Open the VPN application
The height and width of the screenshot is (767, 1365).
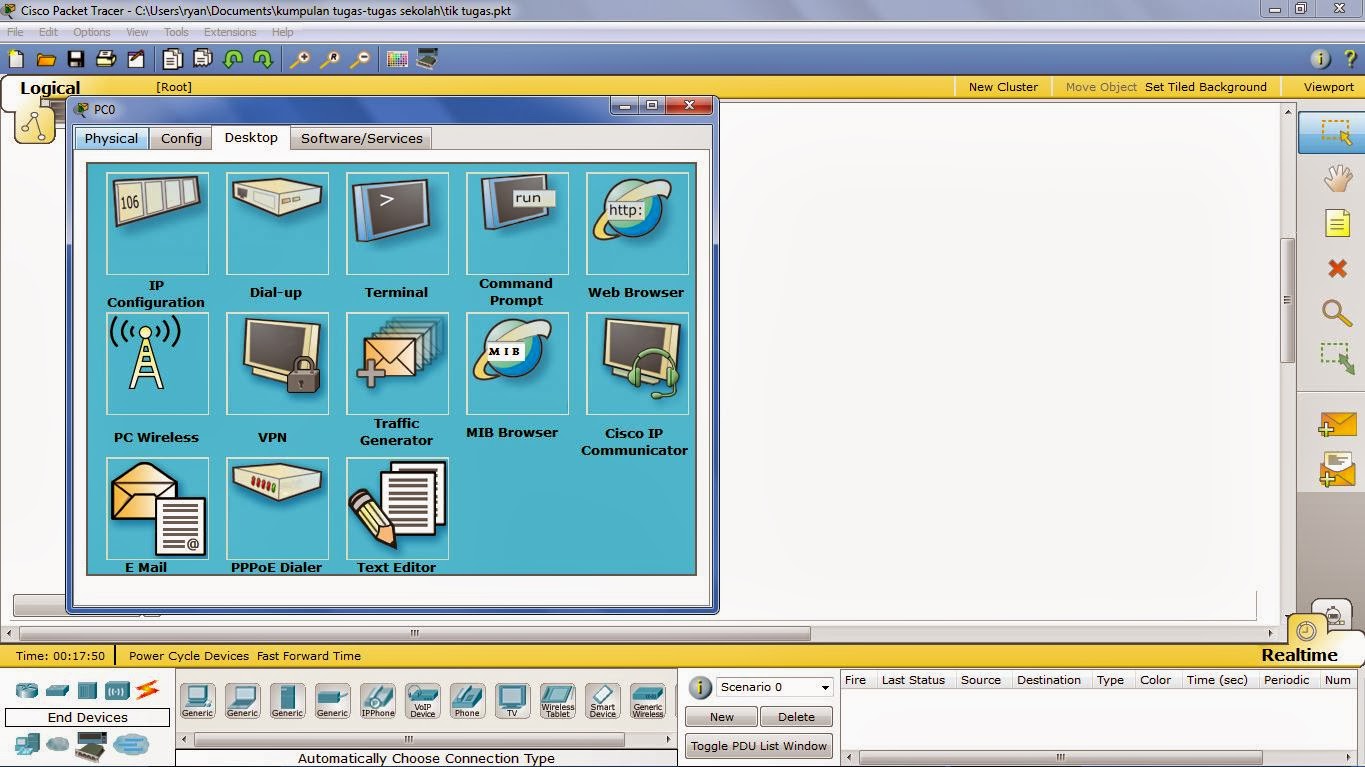coord(277,363)
